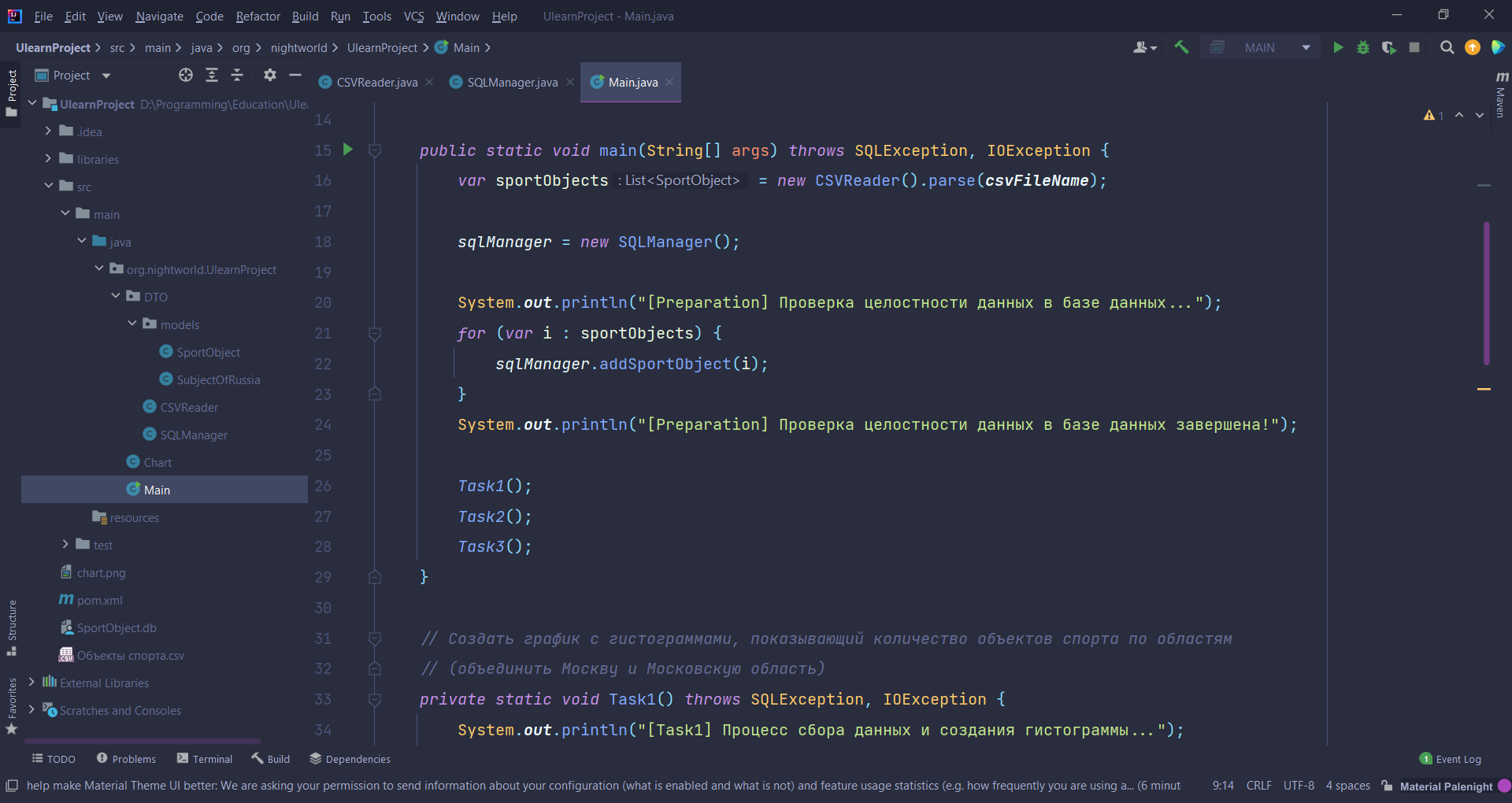
Task: Expand the Scratches and Consoles node
Action: pos(31,710)
